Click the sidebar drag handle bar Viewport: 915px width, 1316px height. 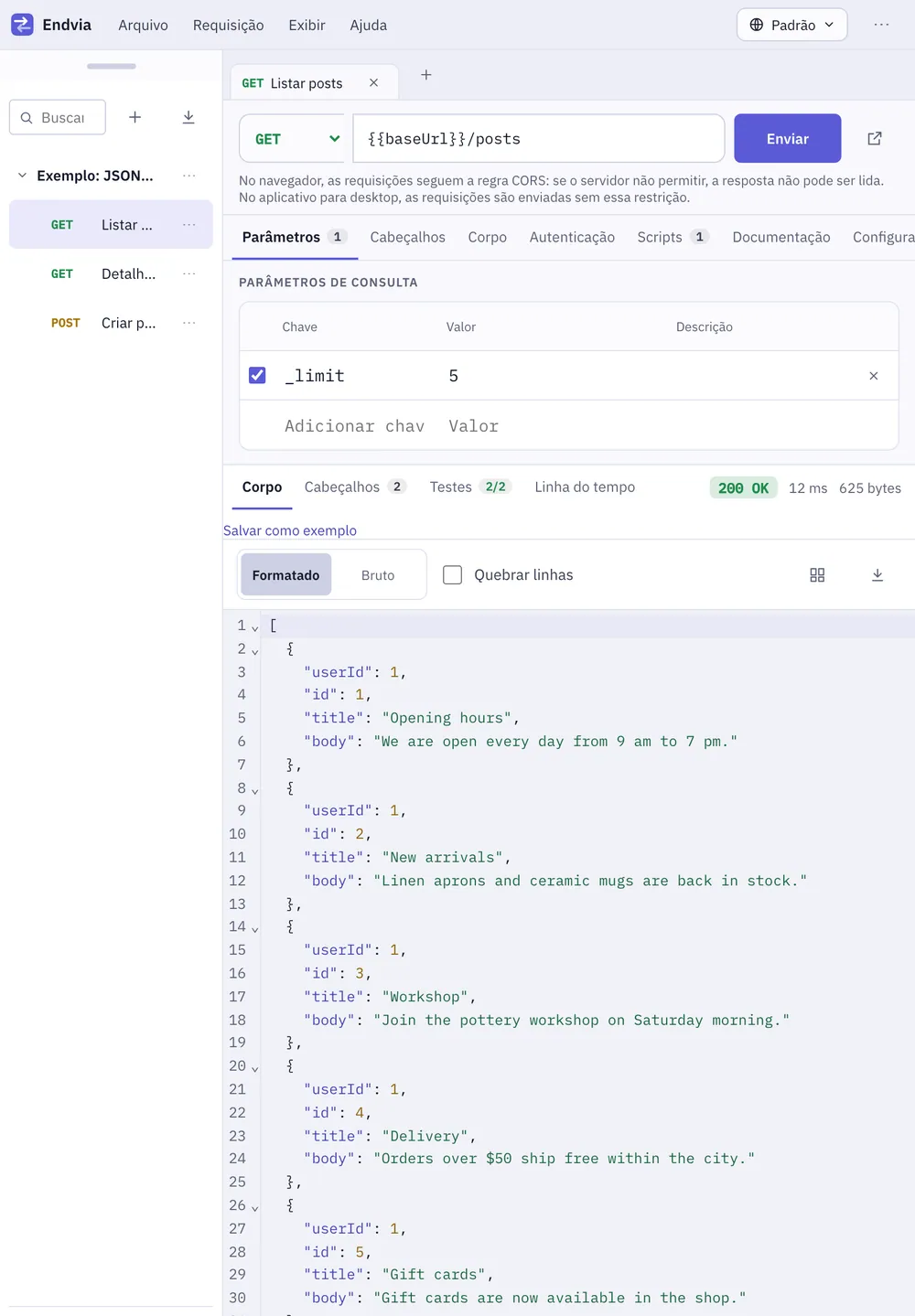click(112, 67)
